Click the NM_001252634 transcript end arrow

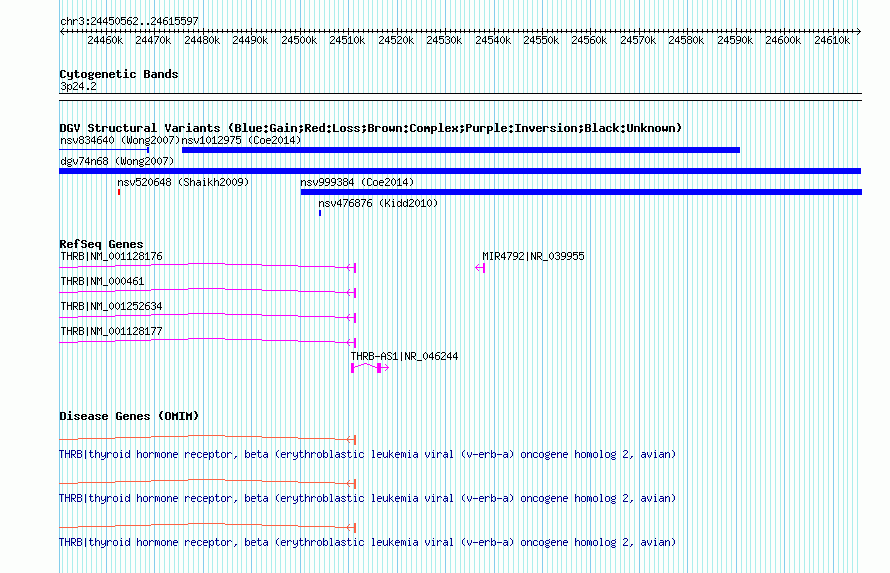(x=351, y=318)
